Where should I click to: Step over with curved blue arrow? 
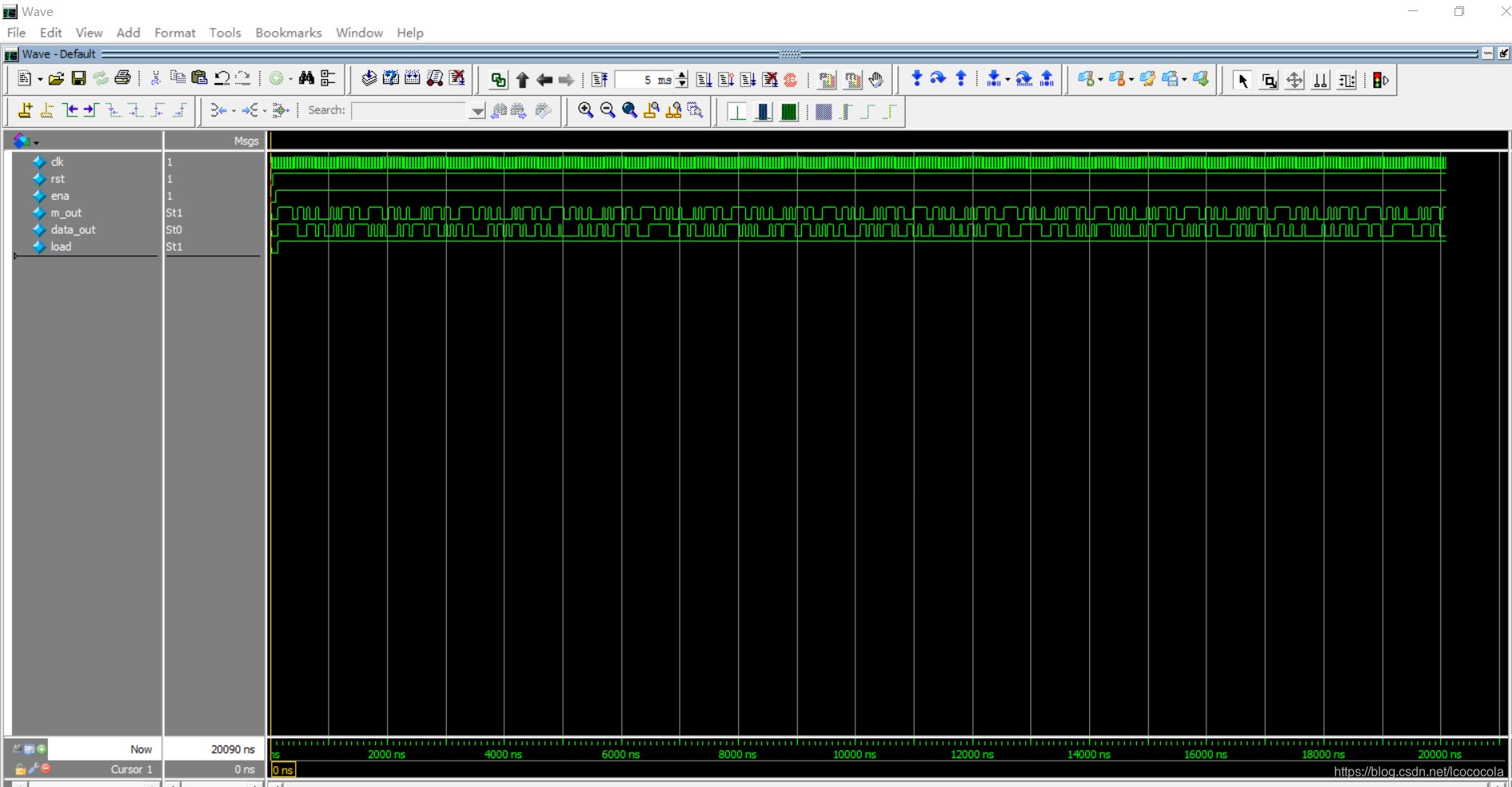938,78
